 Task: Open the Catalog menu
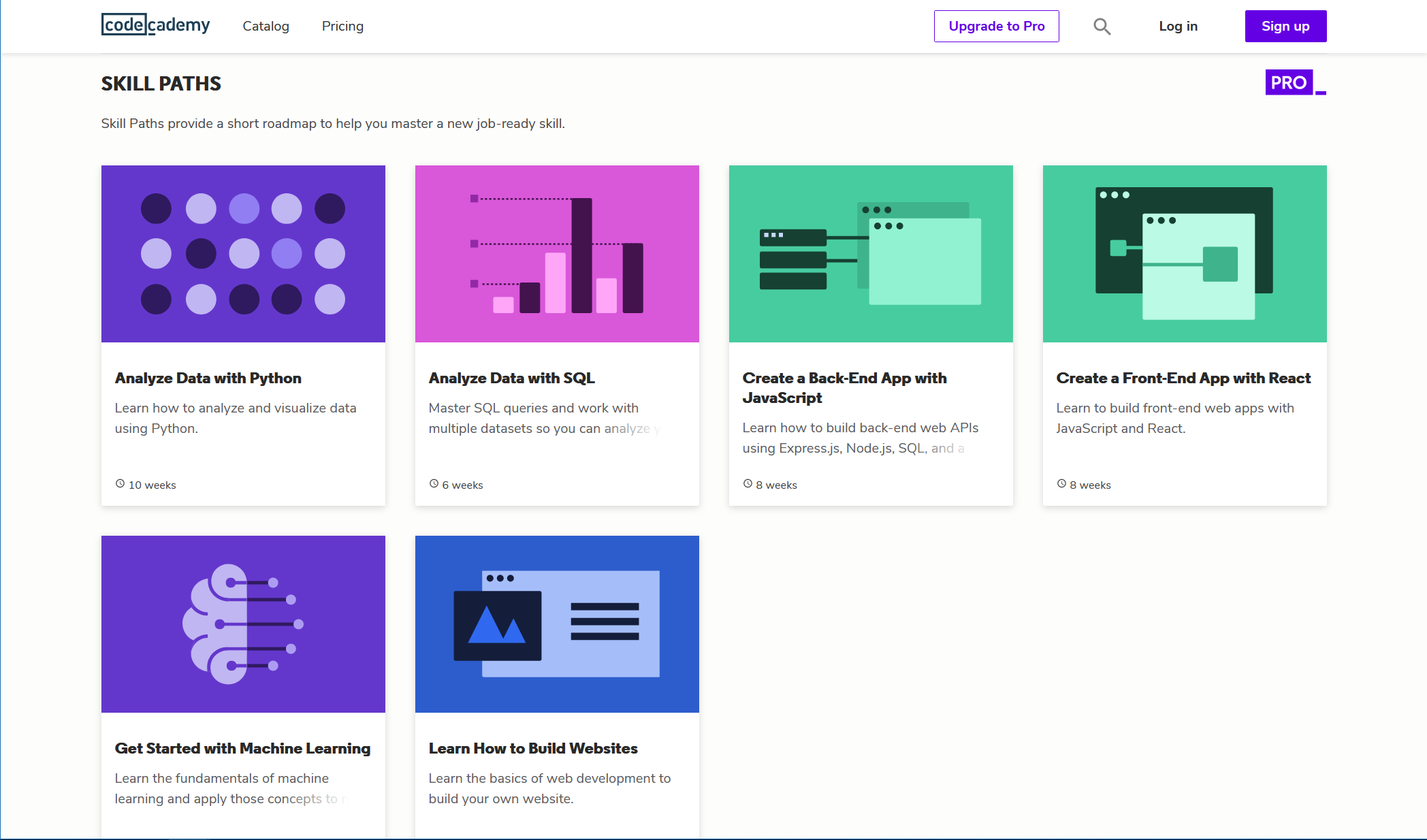point(266,26)
